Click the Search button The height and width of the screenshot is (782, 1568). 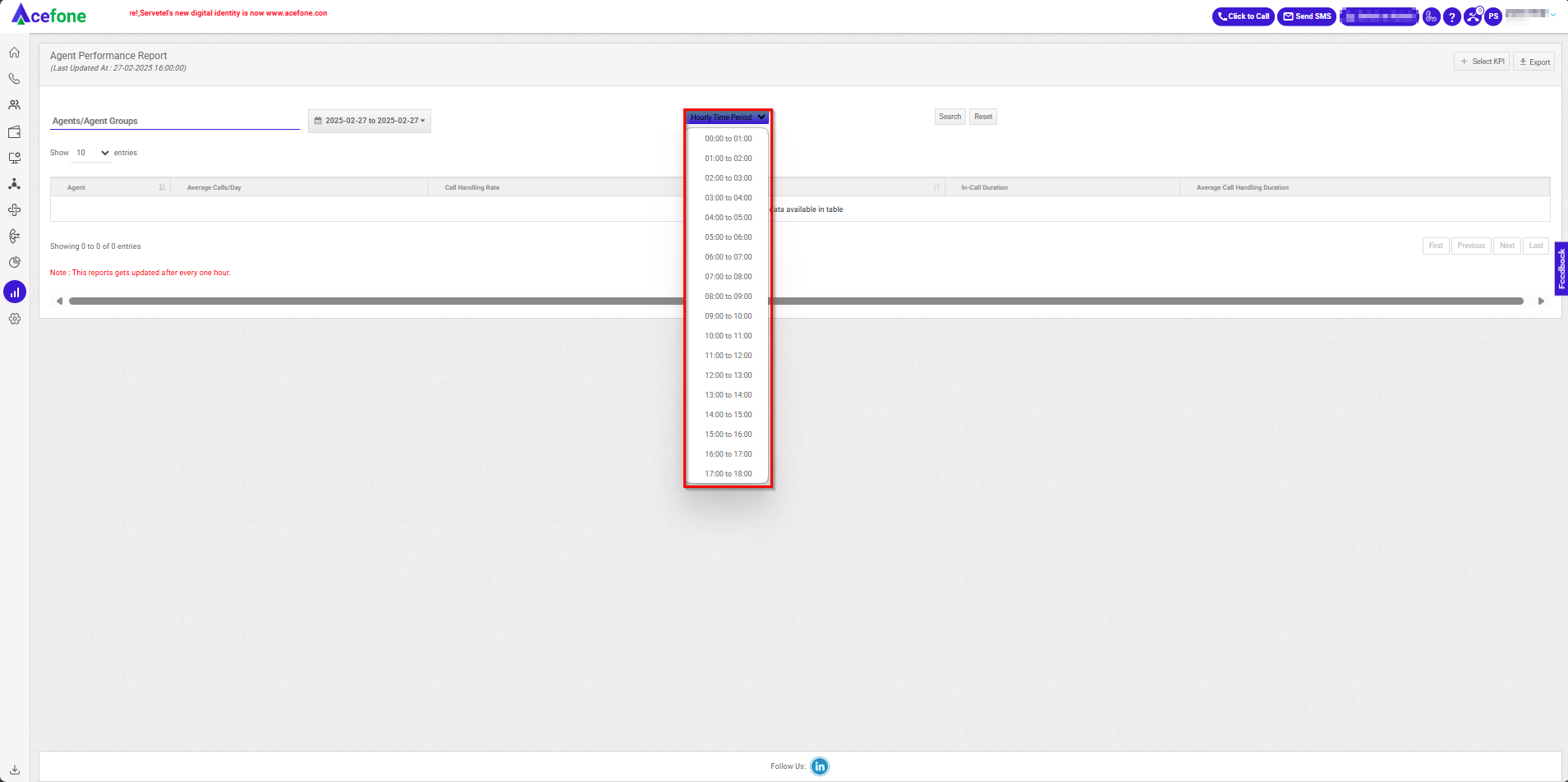(950, 117)
